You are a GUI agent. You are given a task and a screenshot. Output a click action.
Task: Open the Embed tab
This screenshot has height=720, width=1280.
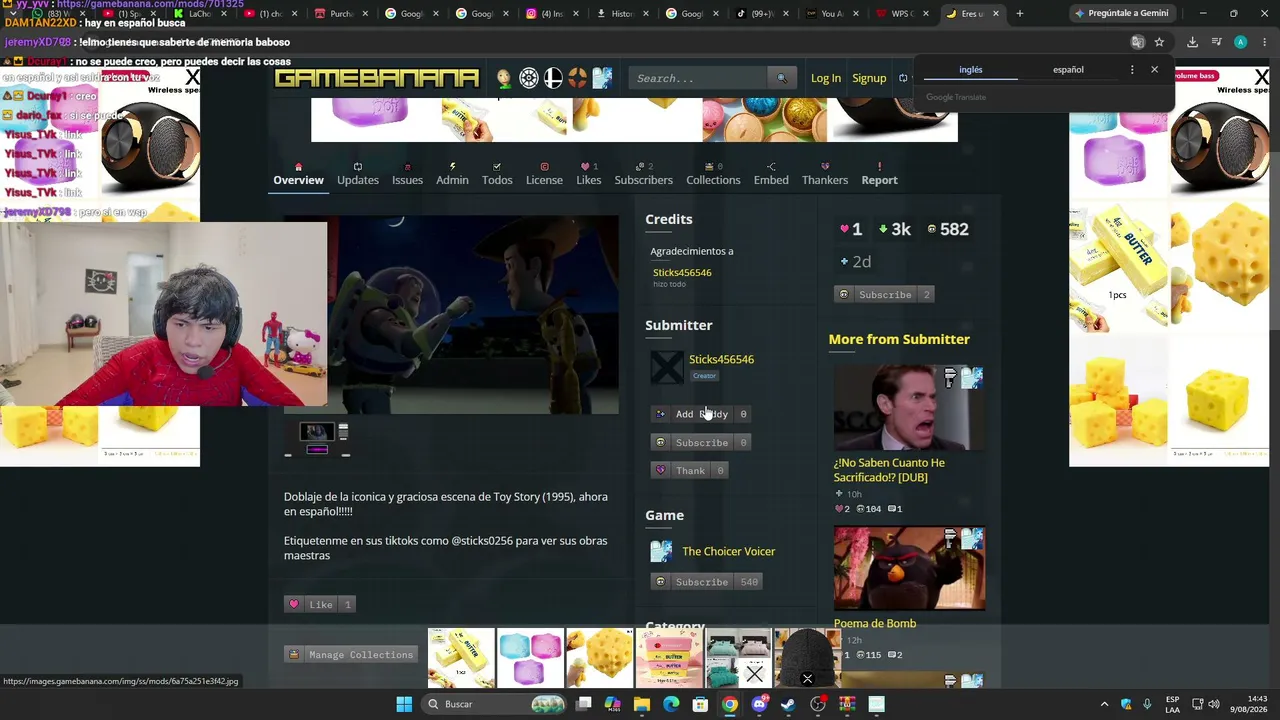click(x=771, y=174)
